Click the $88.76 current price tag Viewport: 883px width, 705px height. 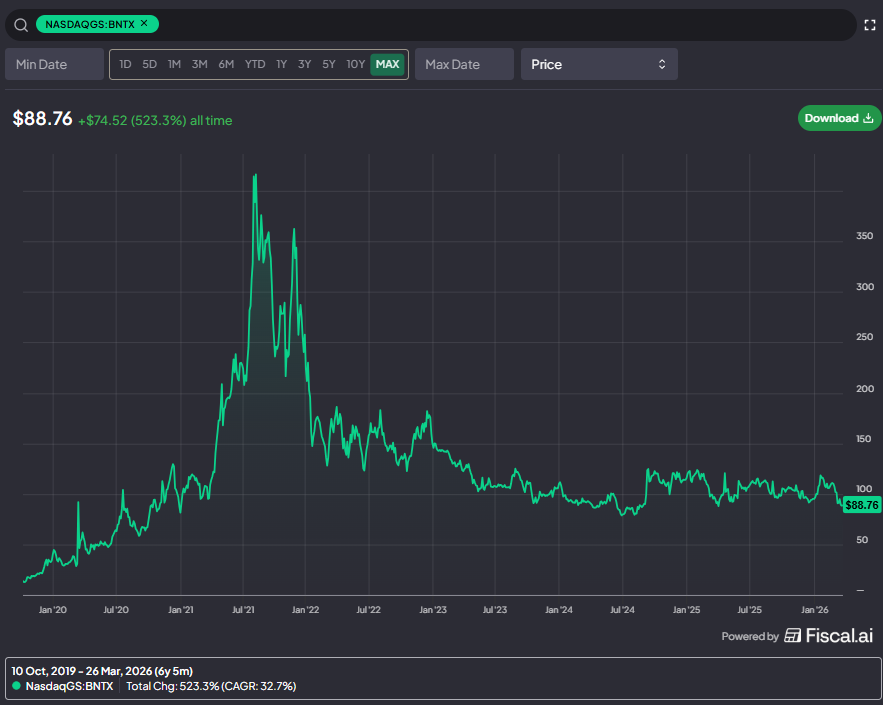862,505
